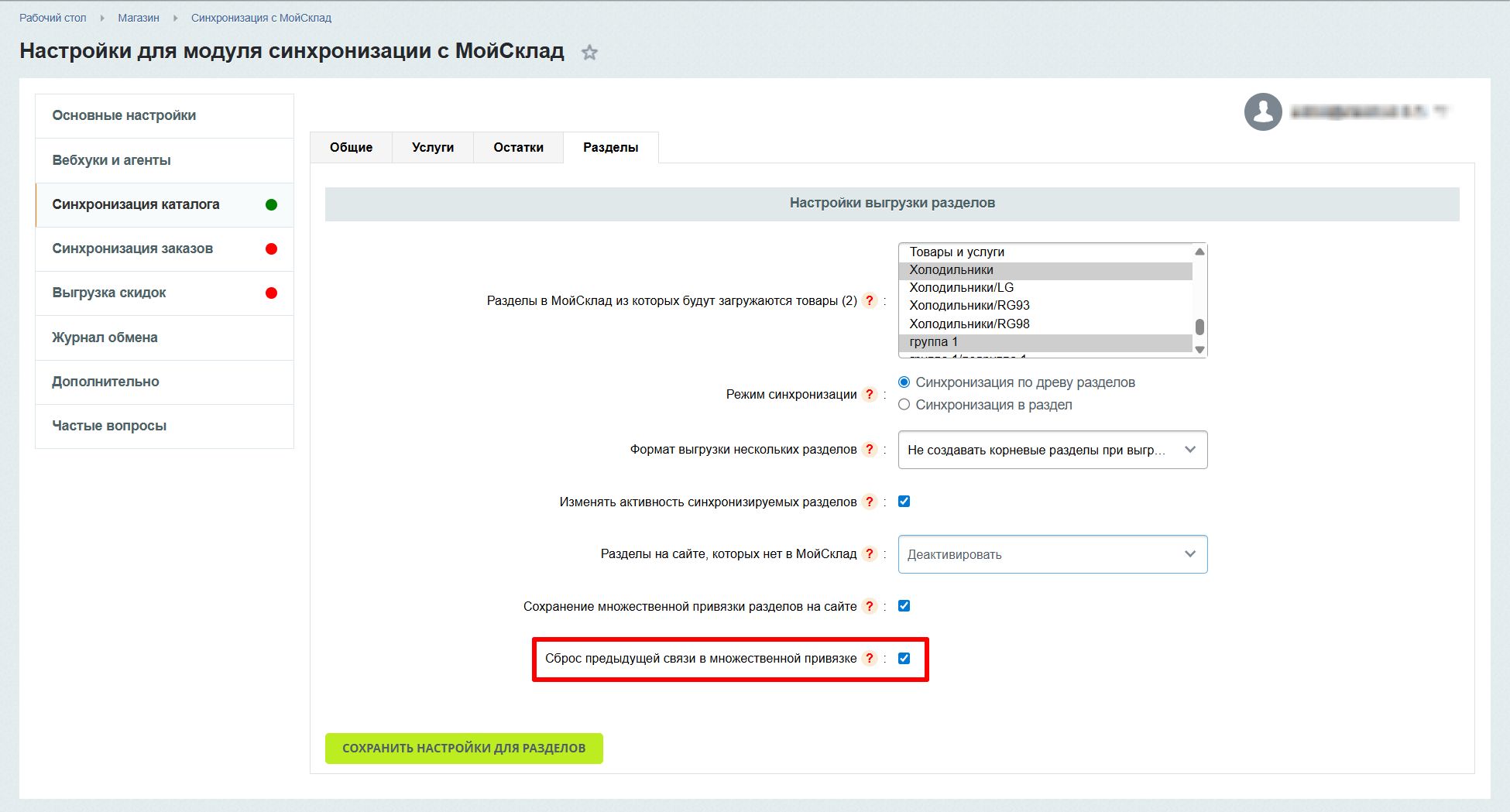Screen dimensions: 1510x812
Task: Add page to favorites with star icon
Action: point(589,53)
